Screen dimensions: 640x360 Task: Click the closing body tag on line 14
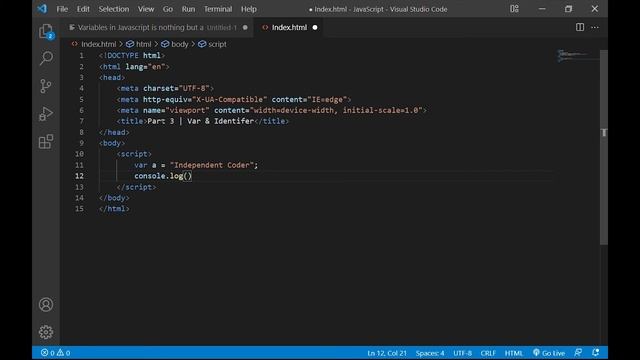click(114, 198)
